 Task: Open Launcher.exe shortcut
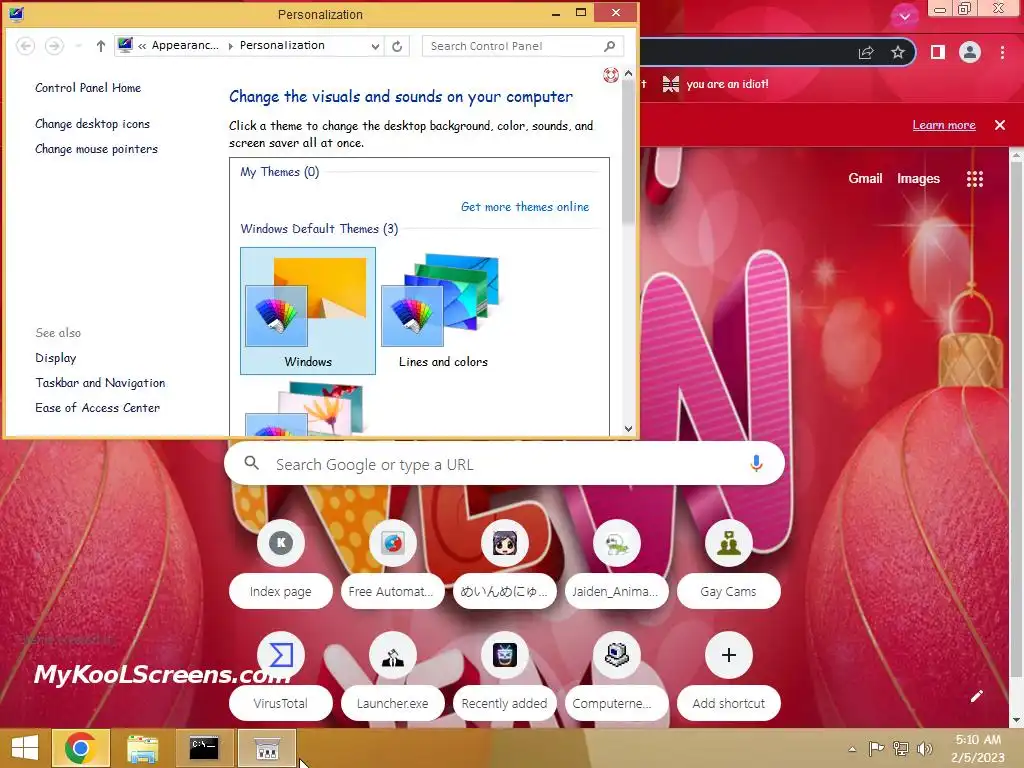(x=392, y=677)
